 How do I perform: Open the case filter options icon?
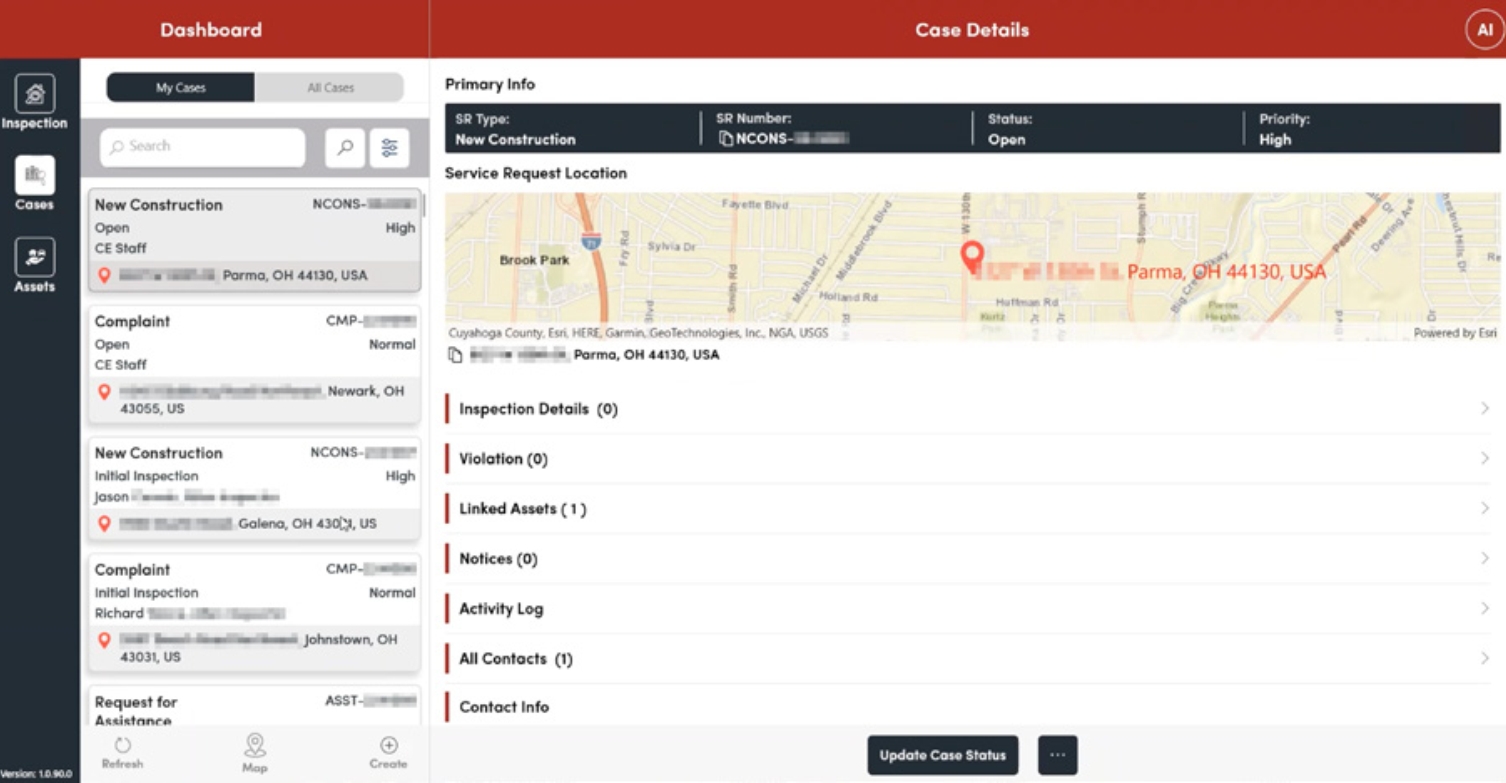(x=390, y=147)
